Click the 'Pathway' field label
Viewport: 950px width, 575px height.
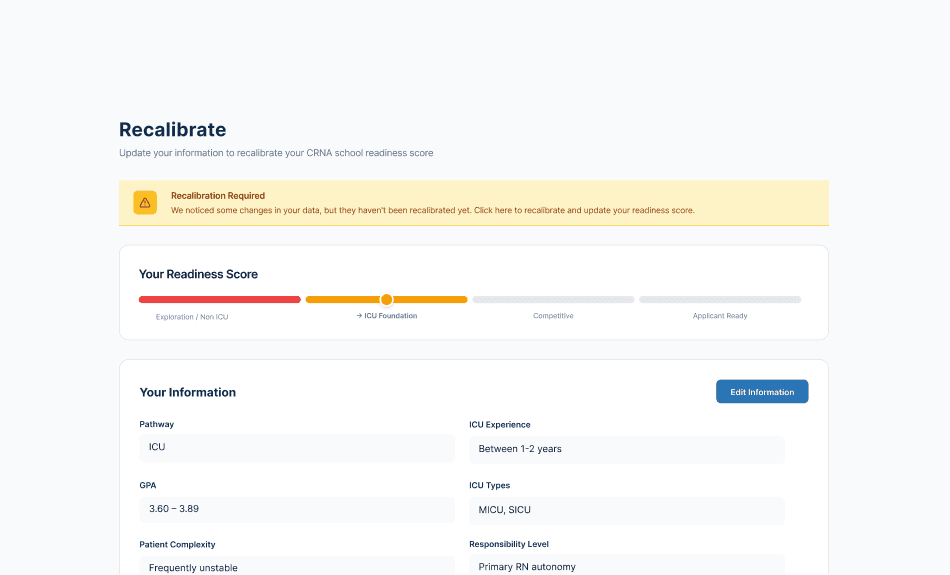click(x=156, y=424)
